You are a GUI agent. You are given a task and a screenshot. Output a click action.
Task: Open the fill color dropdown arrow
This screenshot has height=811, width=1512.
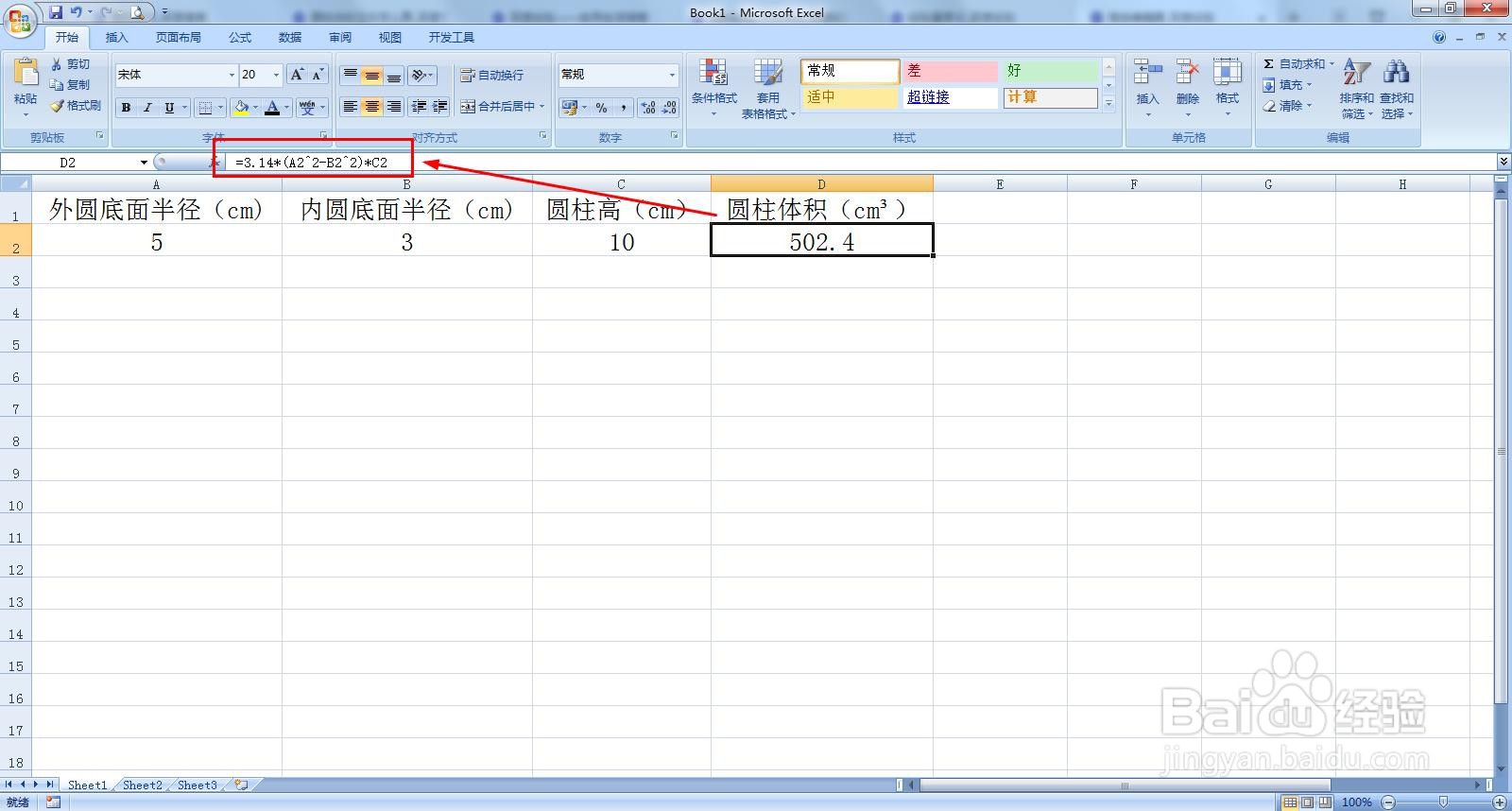coord(256,108)
